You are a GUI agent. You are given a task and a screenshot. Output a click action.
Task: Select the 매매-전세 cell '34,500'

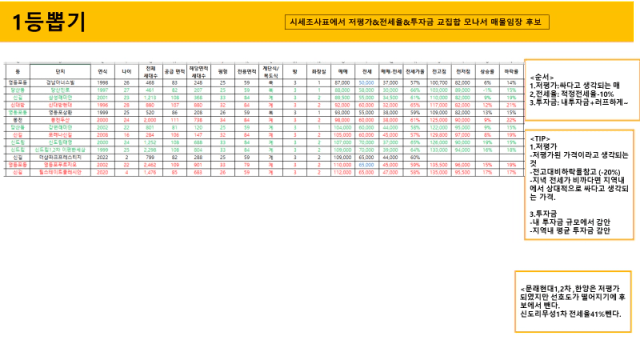point(391,98)
